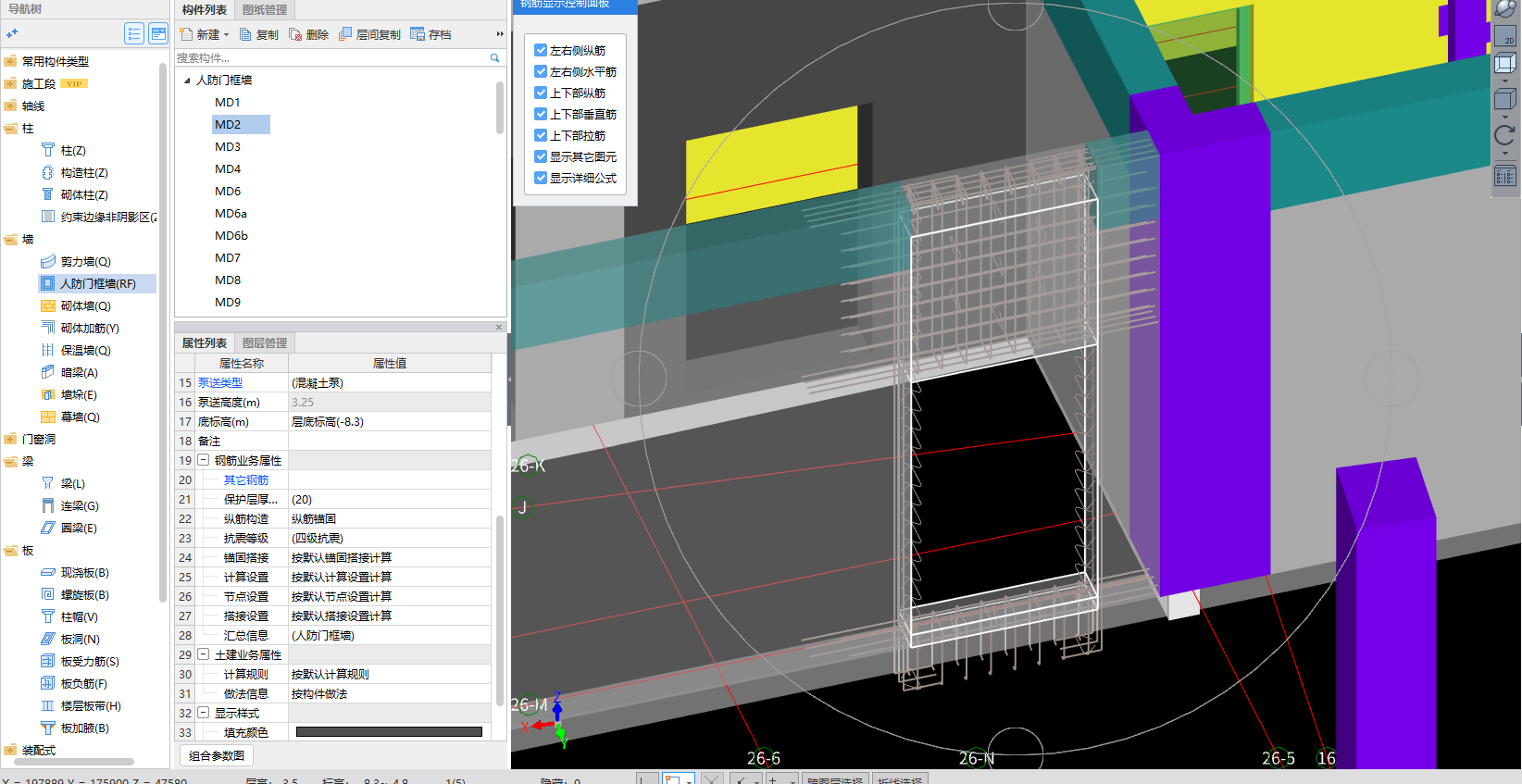Viewport: 1522px width, 784px height.
Task: Click the component search input field
Action: (331, 57)
